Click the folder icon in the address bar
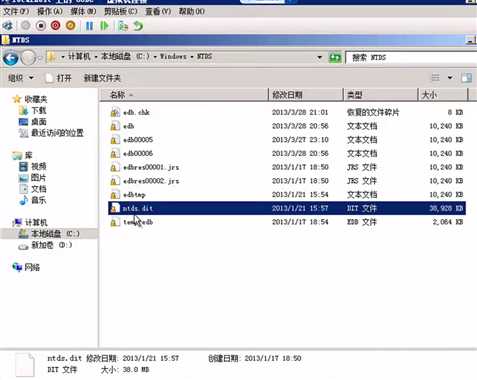477x380 pixels. [x=51, y=57]
